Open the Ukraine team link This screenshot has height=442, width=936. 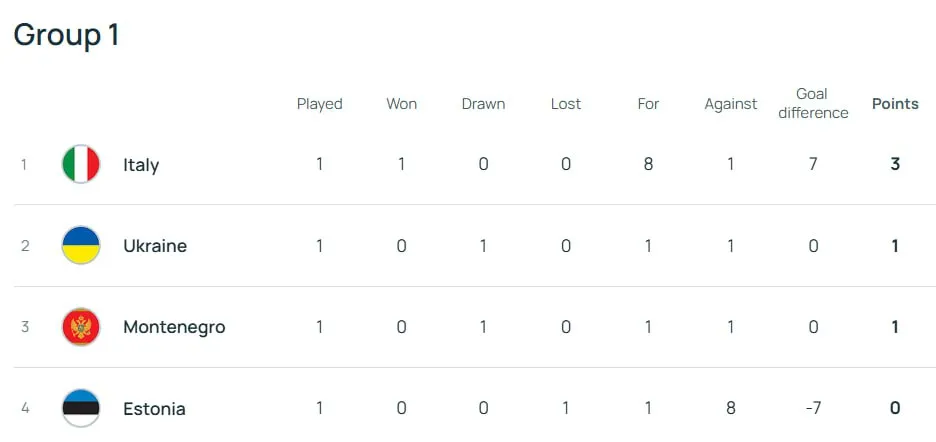click(x=155, y=246)
